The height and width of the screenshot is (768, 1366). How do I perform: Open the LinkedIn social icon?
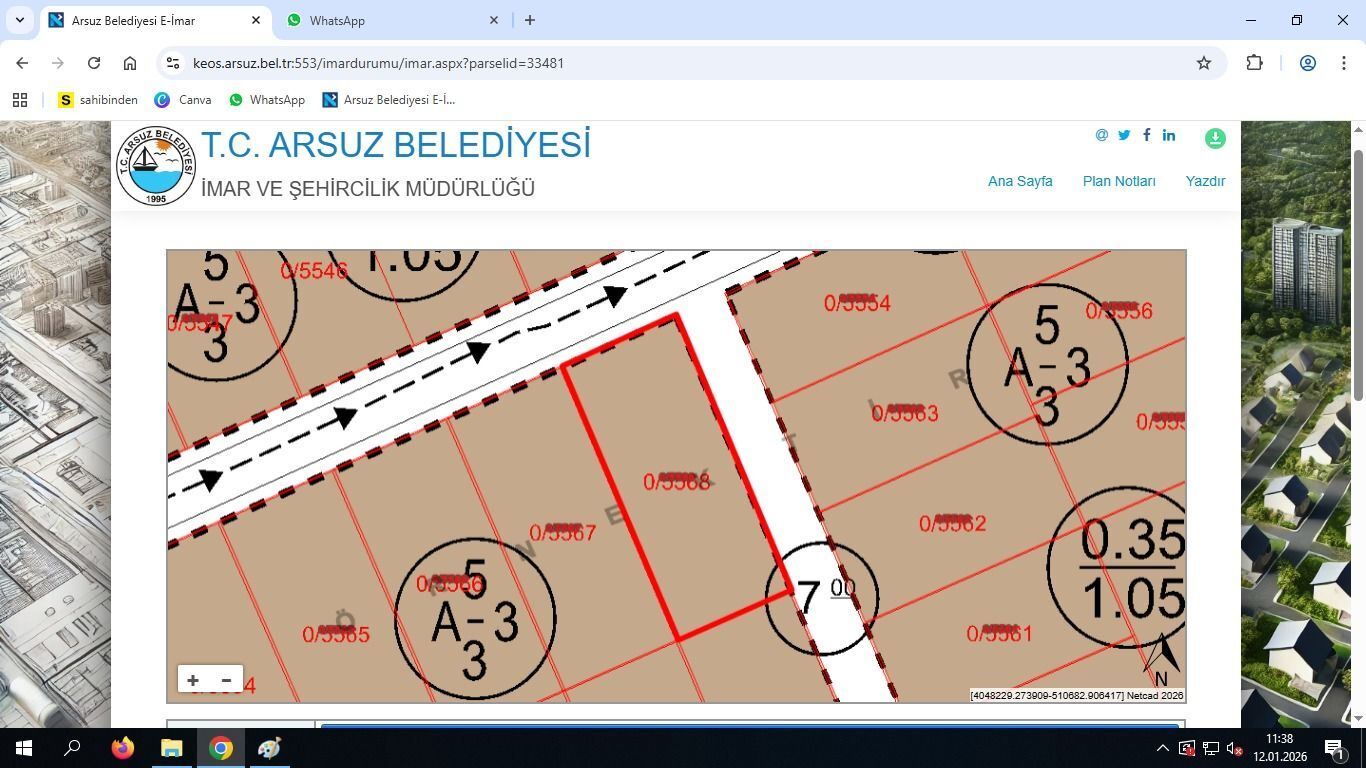point(1169,135)
